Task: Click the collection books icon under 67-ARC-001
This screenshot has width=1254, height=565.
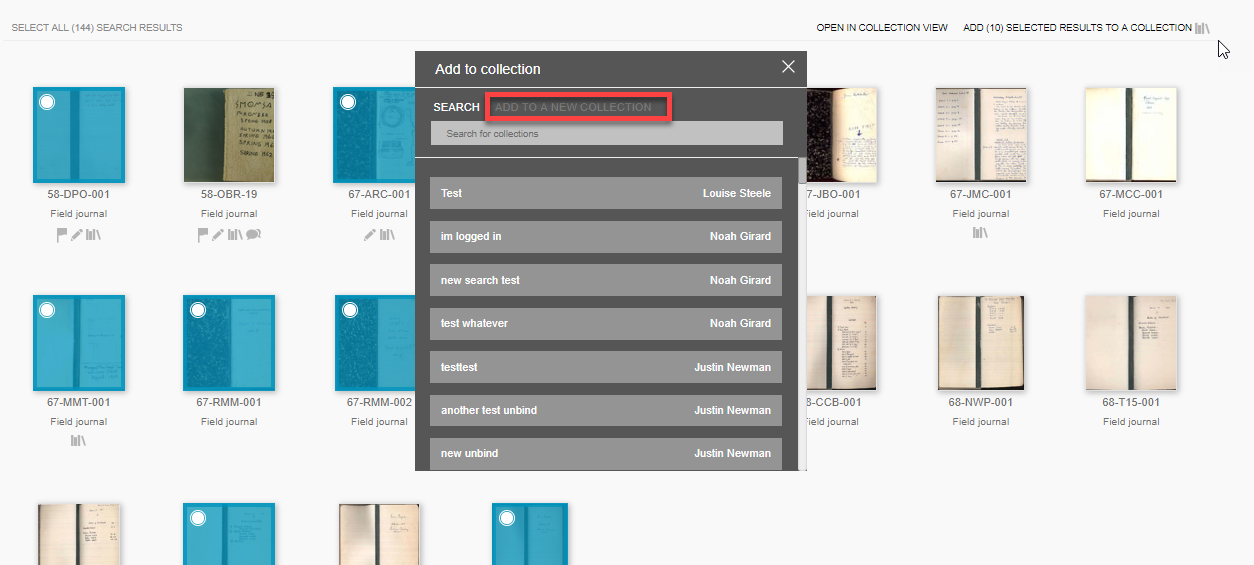Action: tap(387, 235)
